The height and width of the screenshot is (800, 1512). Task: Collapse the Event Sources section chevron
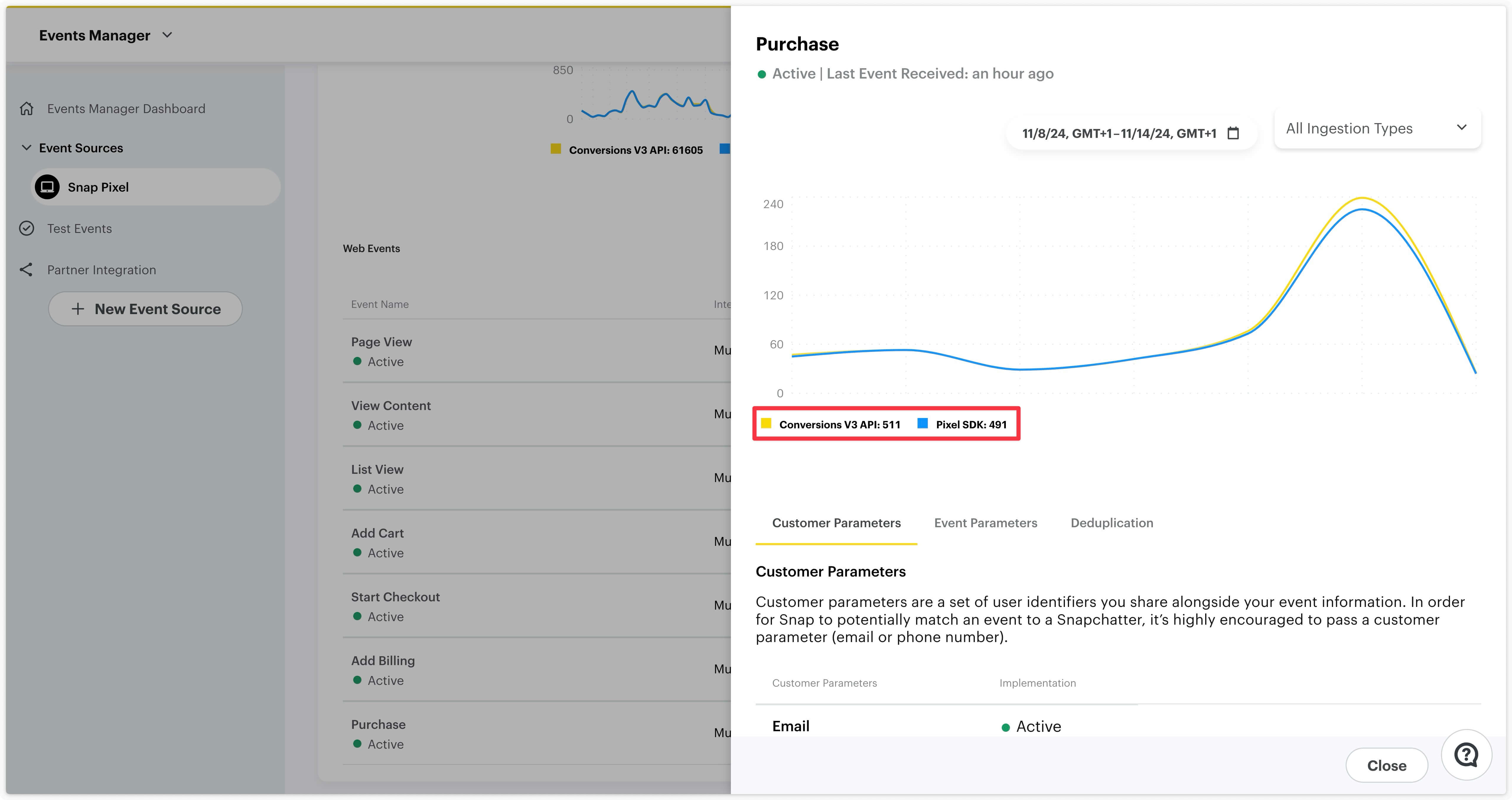(x=26, y=148)
